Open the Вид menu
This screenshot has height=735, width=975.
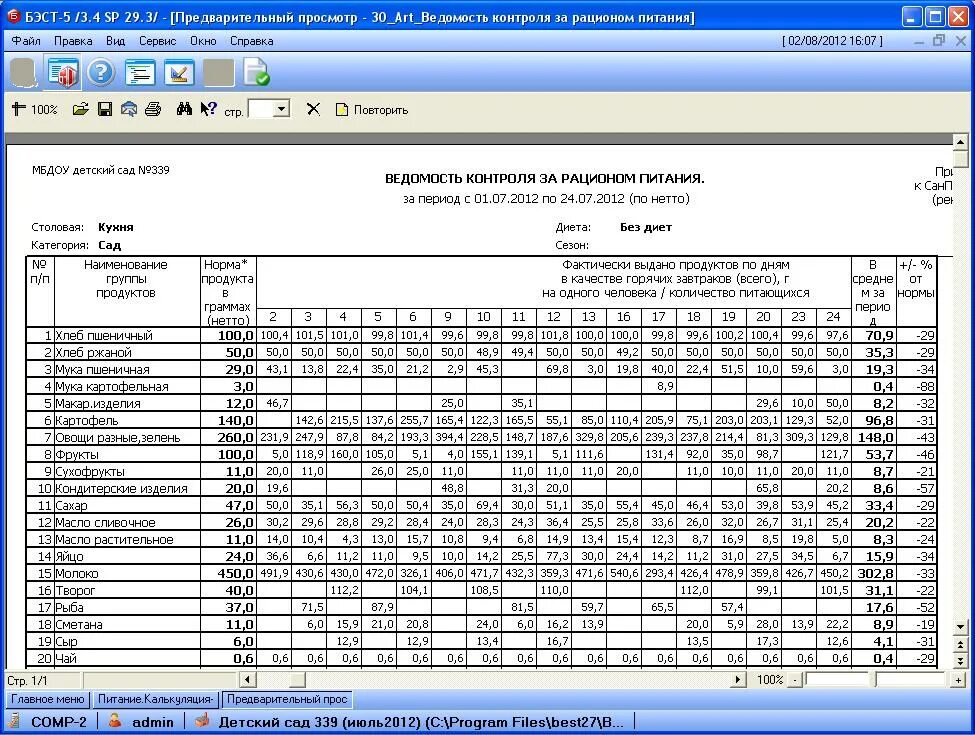click(x=115, y=41)
